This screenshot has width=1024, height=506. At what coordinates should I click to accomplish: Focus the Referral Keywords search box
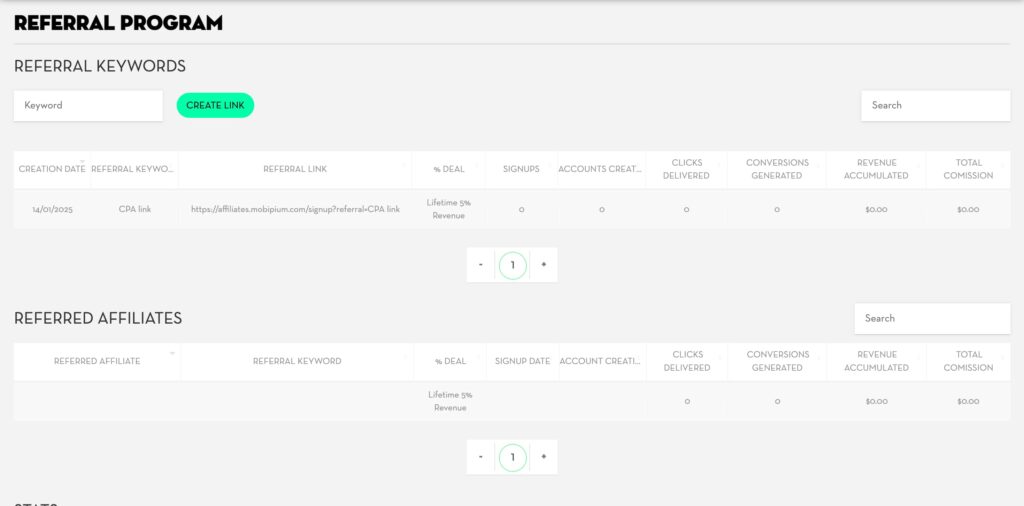point(935,106)
